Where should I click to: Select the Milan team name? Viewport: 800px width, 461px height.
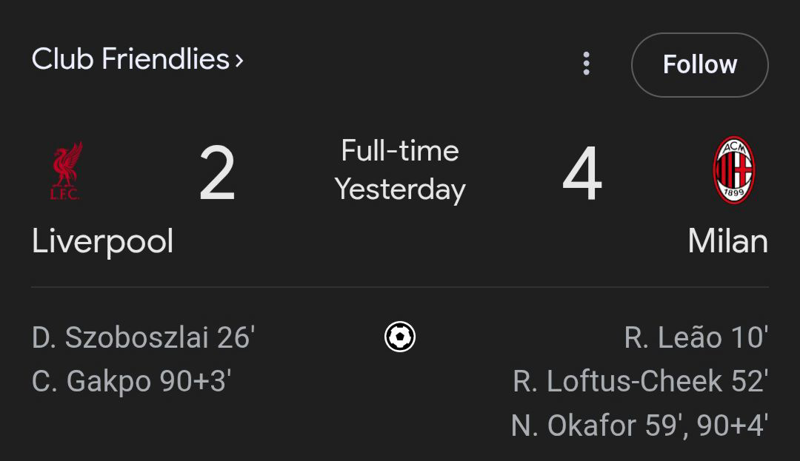click(728, 241)
